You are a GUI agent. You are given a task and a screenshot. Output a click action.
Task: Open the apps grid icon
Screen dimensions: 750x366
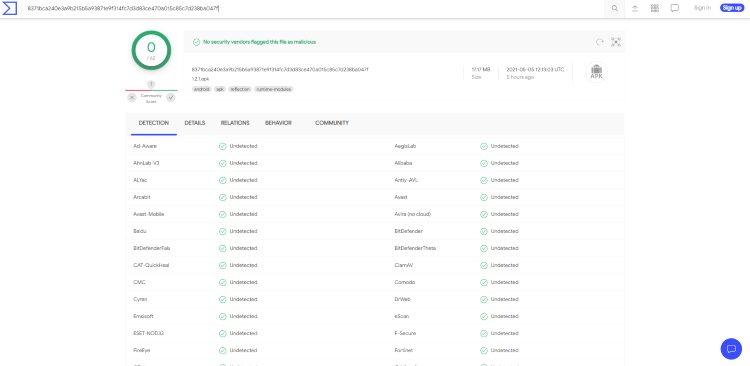655,8
